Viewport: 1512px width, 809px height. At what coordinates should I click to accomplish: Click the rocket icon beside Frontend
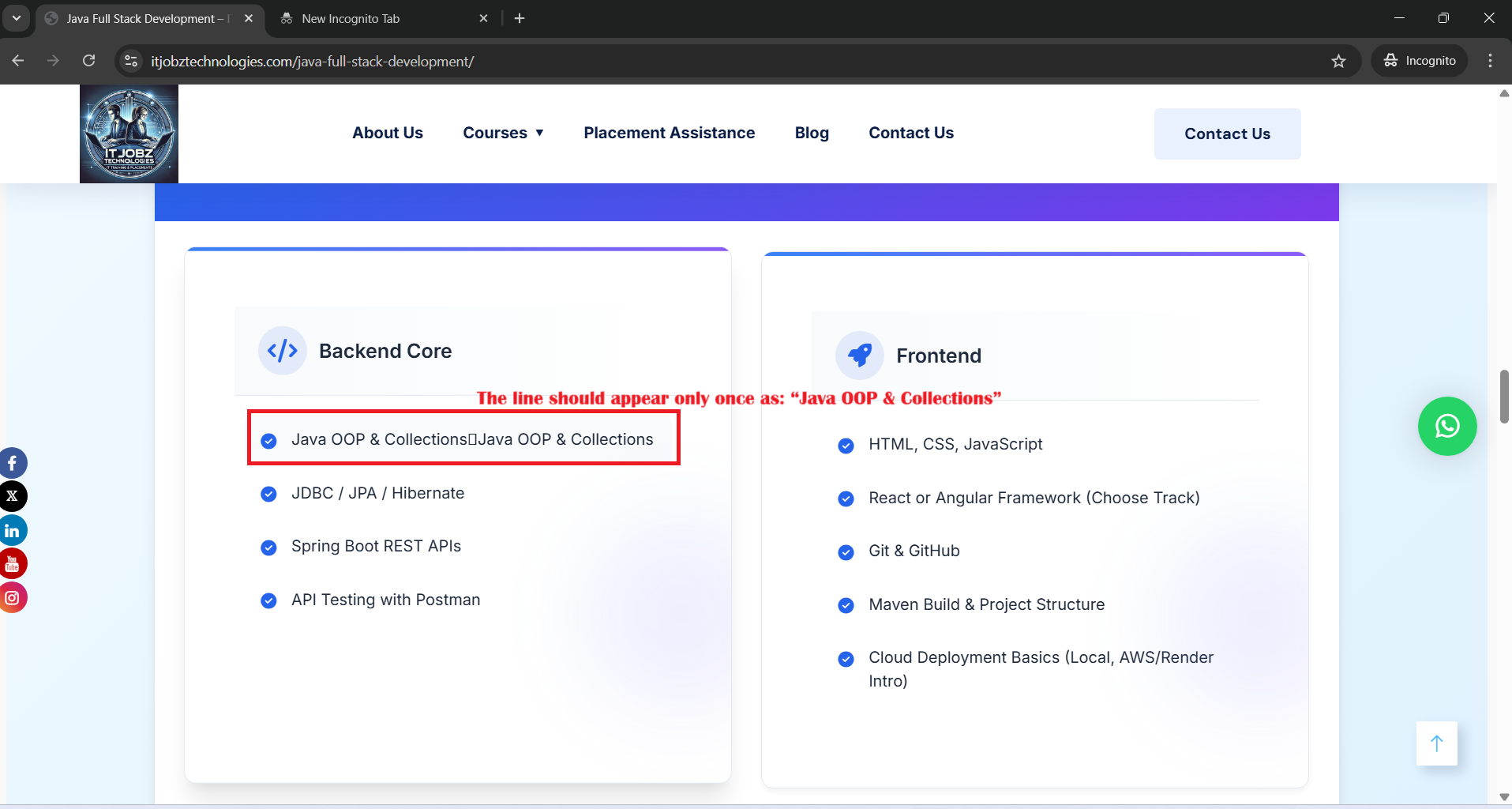(860, 356)
